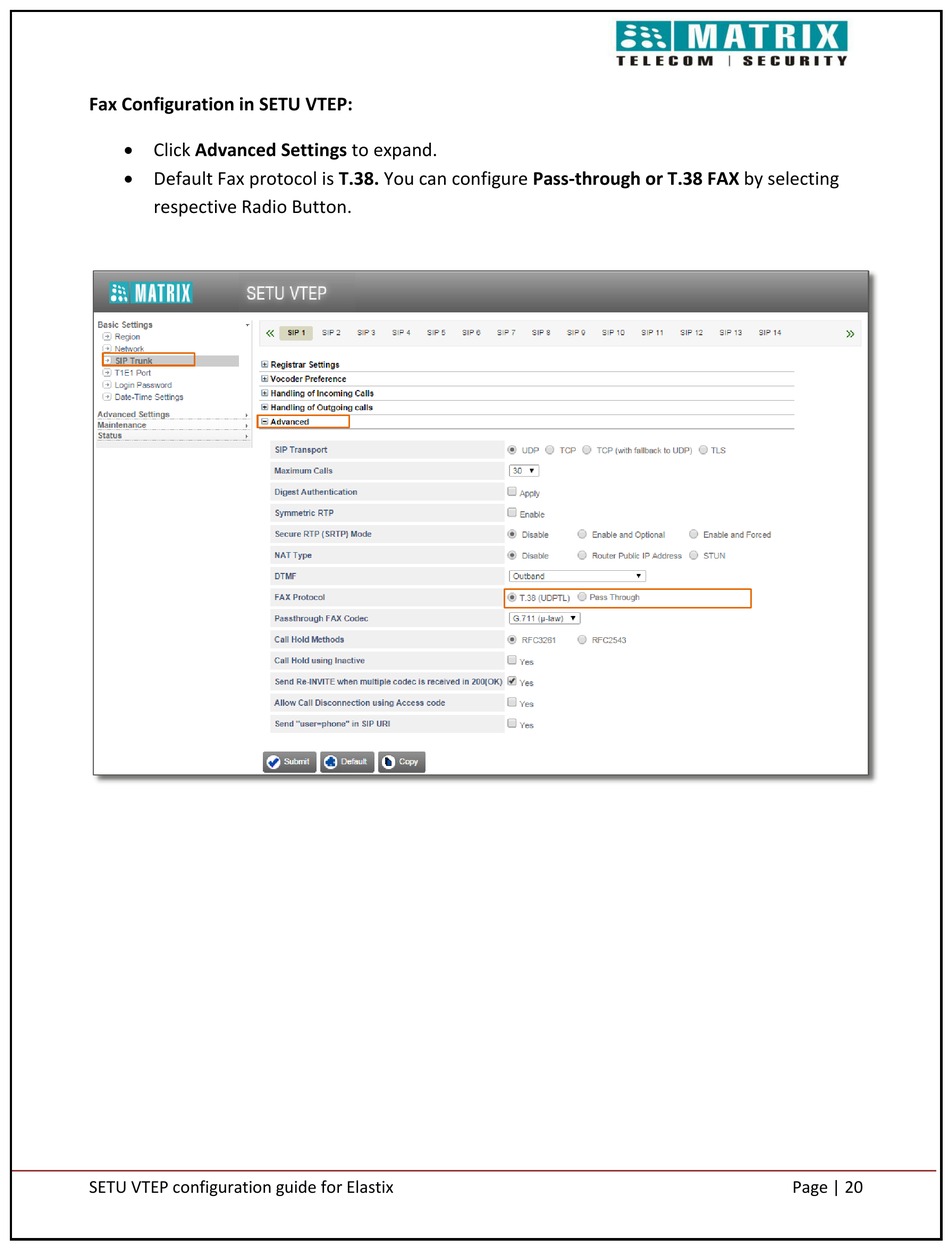
Task: Select Disable for NAT Type
Action: 513,555
